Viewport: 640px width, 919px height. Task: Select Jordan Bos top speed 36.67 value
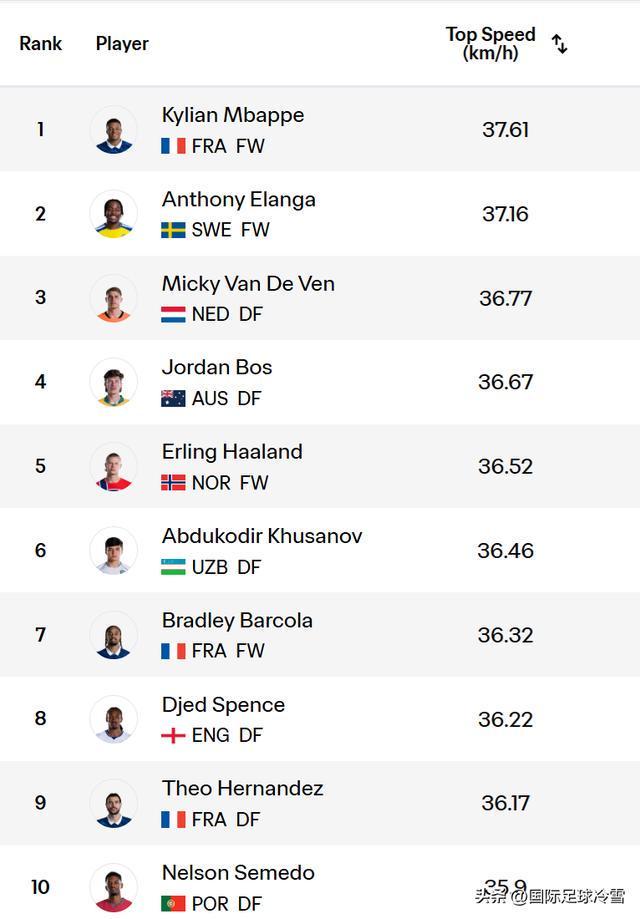click(x=505, y=382)
